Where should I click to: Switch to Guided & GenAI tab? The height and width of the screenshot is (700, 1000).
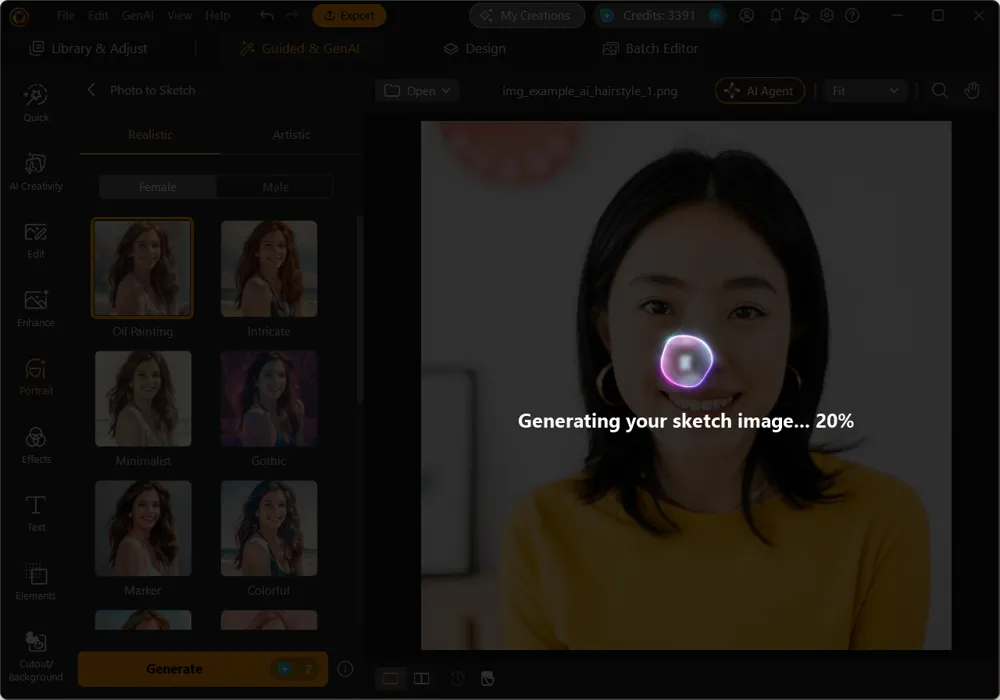[300, 48]
